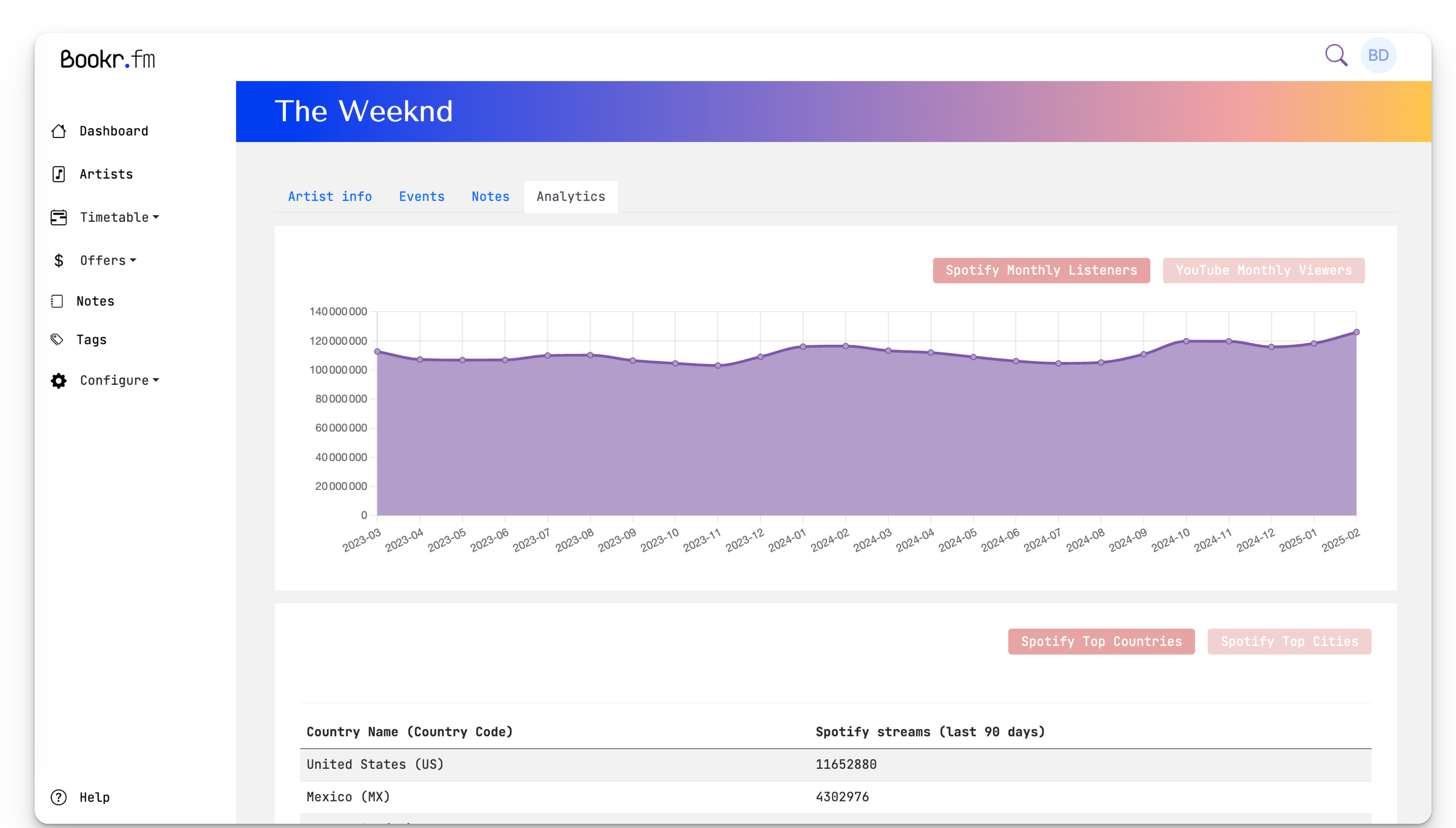The height and width of the screenshot is (828, 1456).
Task: Click the Offers dollar sign icon
Action: point(59,261)
